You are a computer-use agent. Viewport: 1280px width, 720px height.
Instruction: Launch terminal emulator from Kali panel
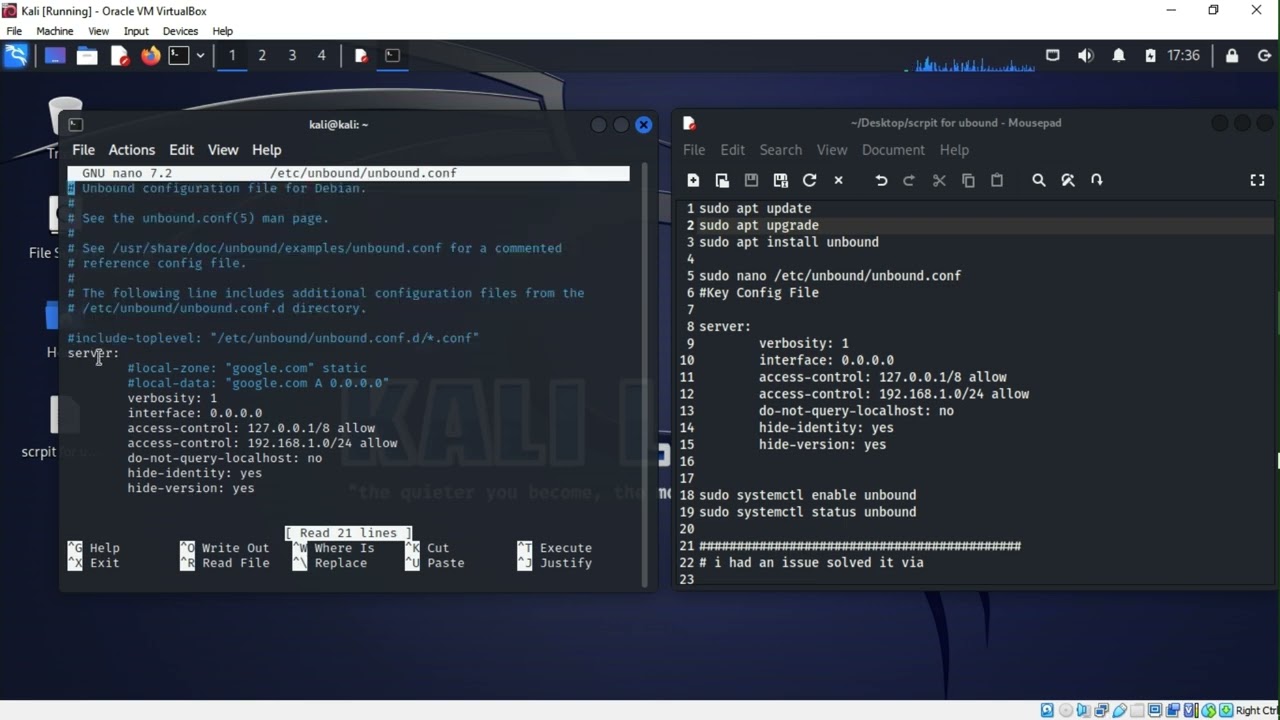click(x=179, y=56)
